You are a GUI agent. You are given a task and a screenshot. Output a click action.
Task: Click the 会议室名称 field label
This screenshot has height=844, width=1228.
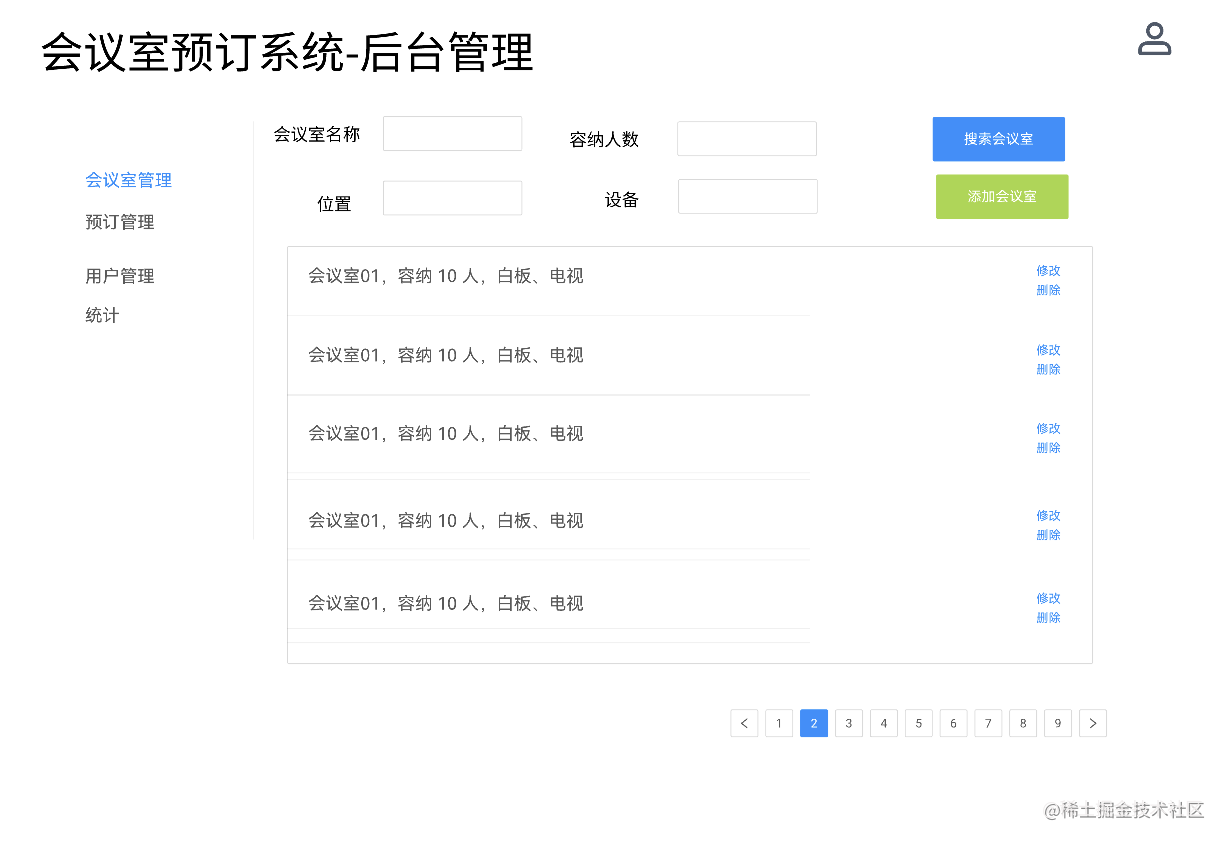tap(317, 134)
